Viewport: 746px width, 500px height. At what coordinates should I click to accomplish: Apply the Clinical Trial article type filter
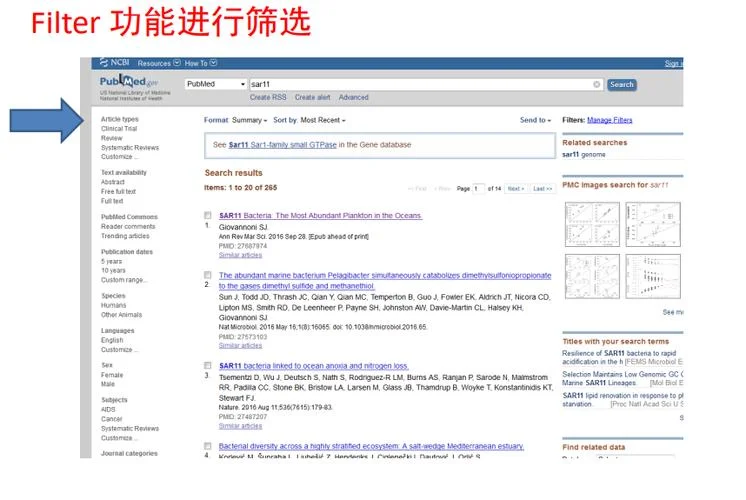119,128
